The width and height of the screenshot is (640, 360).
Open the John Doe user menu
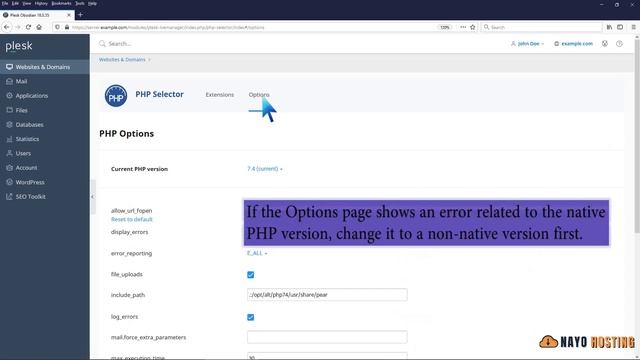tap(527, 44)
